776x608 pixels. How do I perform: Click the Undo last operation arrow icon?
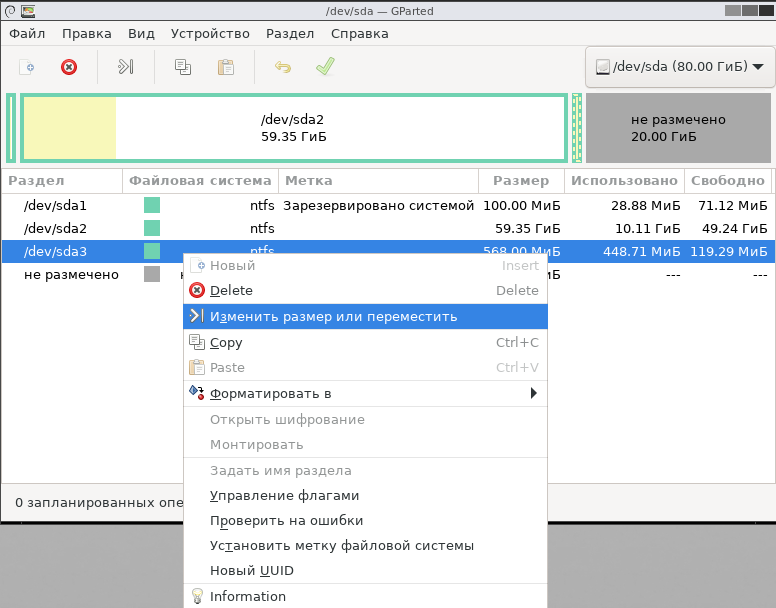(283, 67)
